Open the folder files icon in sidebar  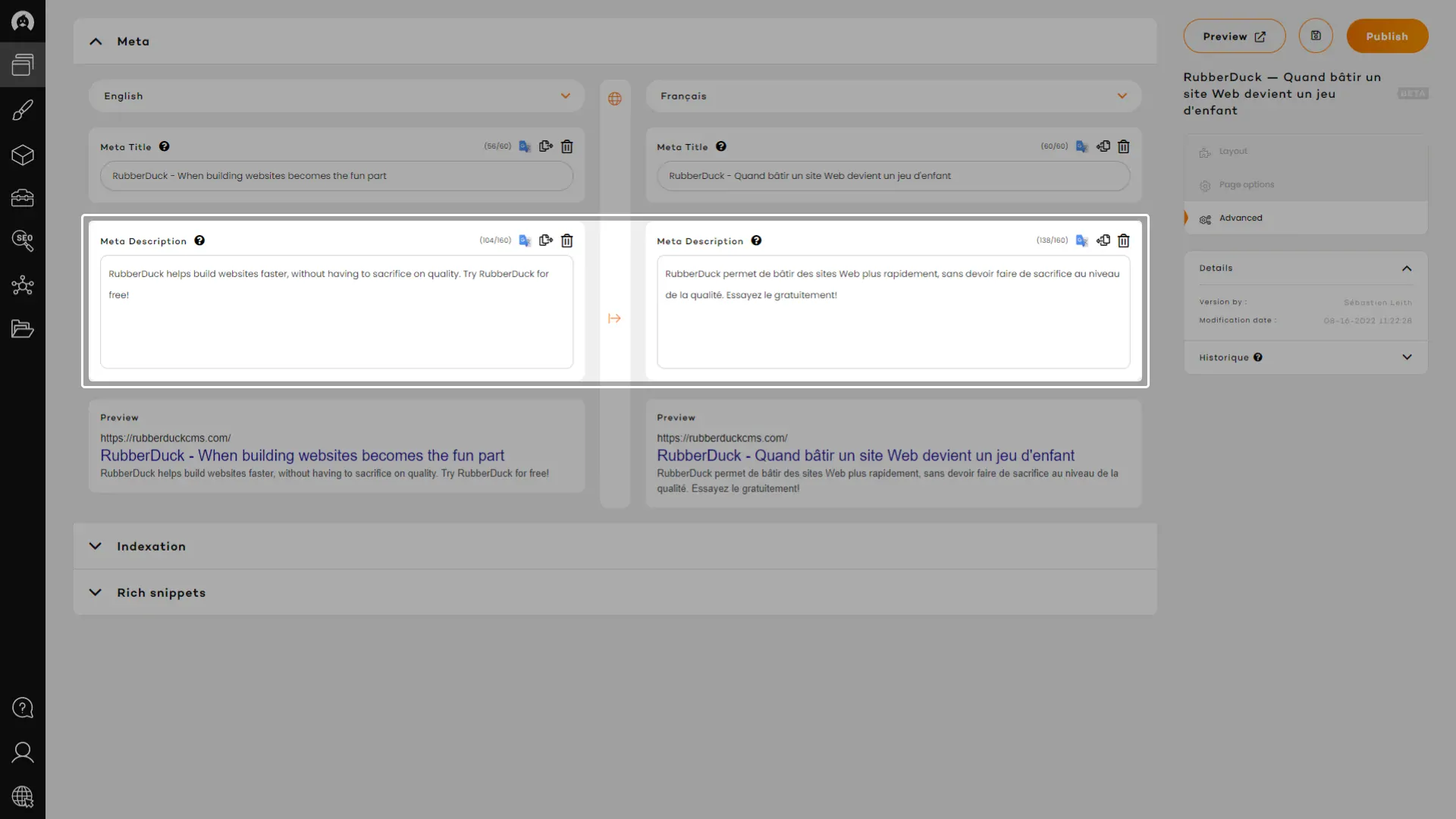point(23,329)
